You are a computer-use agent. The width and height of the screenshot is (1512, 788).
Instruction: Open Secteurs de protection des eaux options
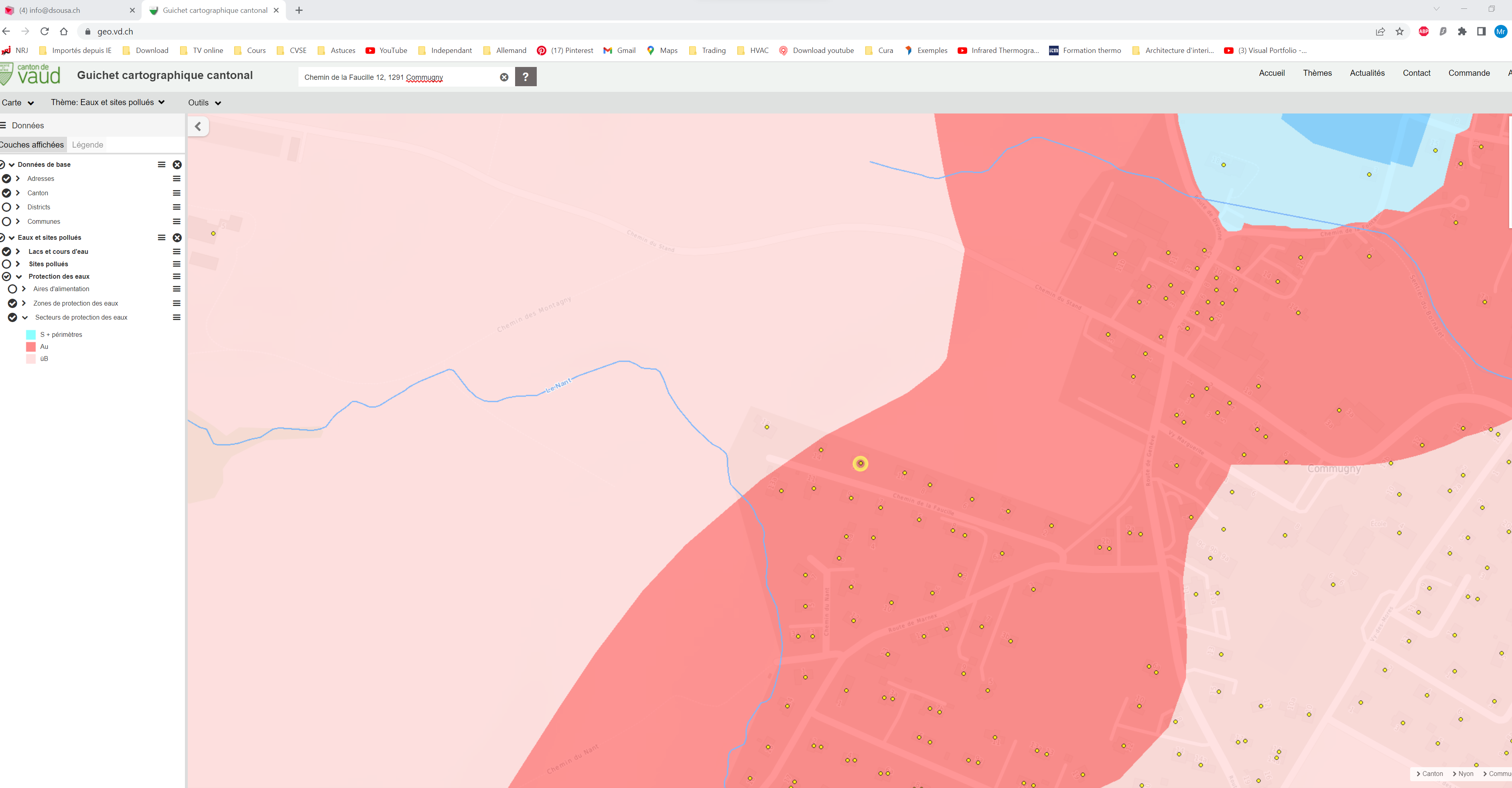(x=177, y=318)
